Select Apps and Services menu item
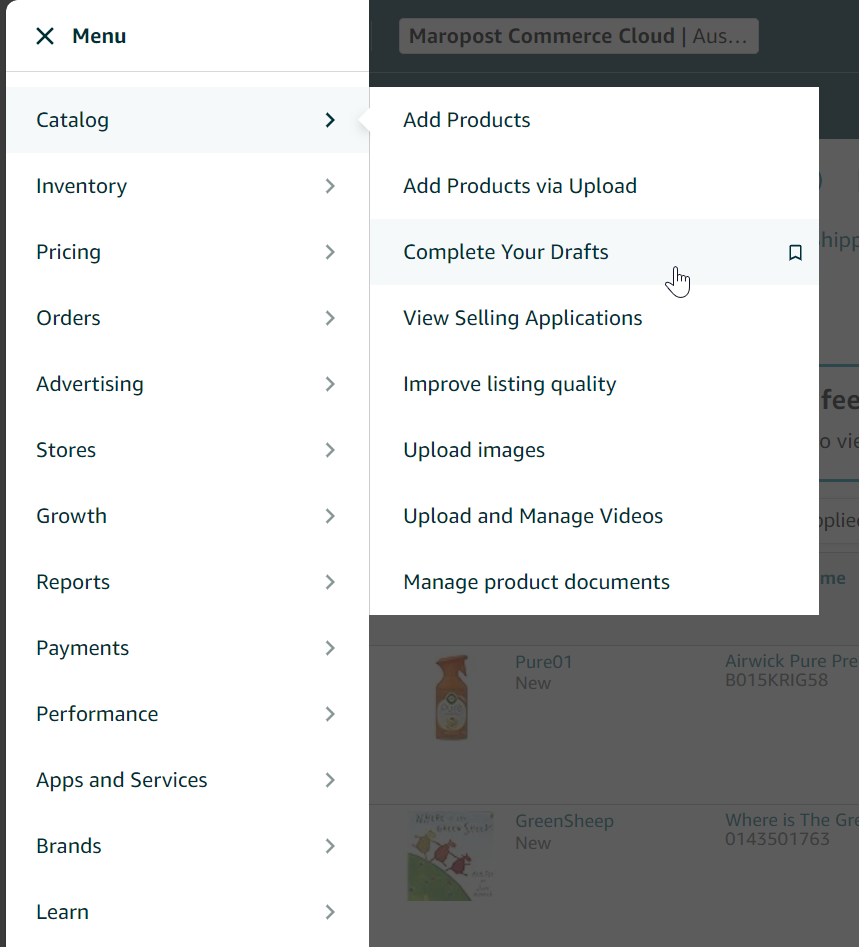Image resolution: width=859 pixels, height=947 pixels. (187, 780)
